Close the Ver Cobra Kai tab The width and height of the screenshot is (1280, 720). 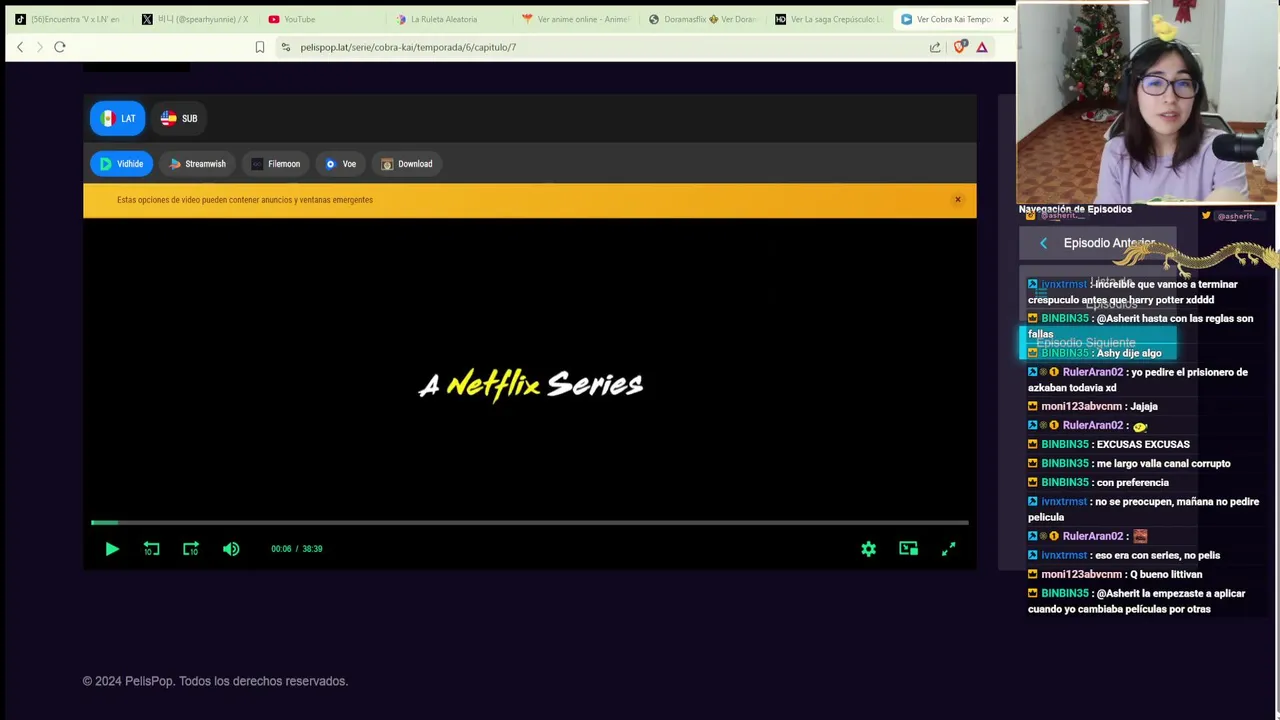coord(1005,19)
